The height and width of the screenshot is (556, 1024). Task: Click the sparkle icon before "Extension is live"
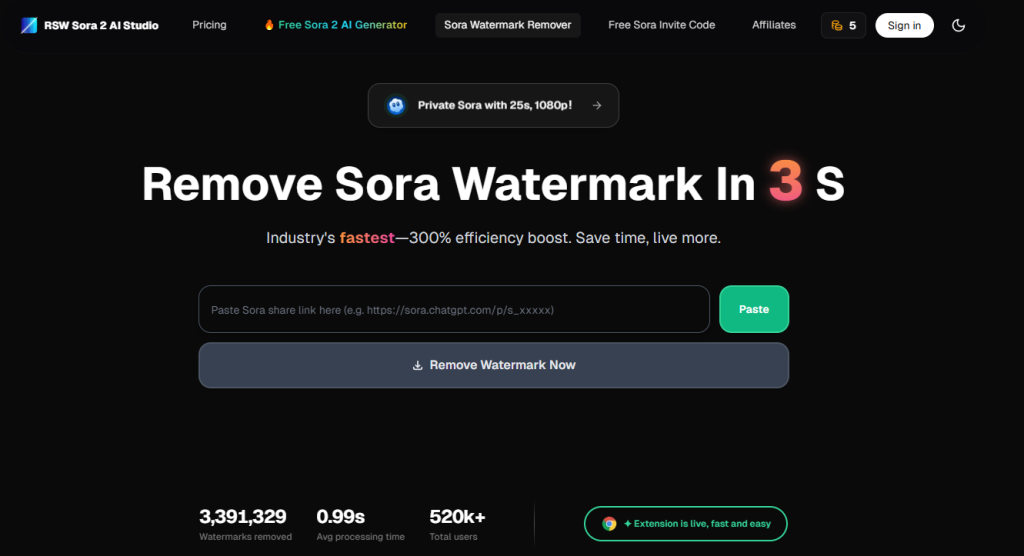(628, 523)
